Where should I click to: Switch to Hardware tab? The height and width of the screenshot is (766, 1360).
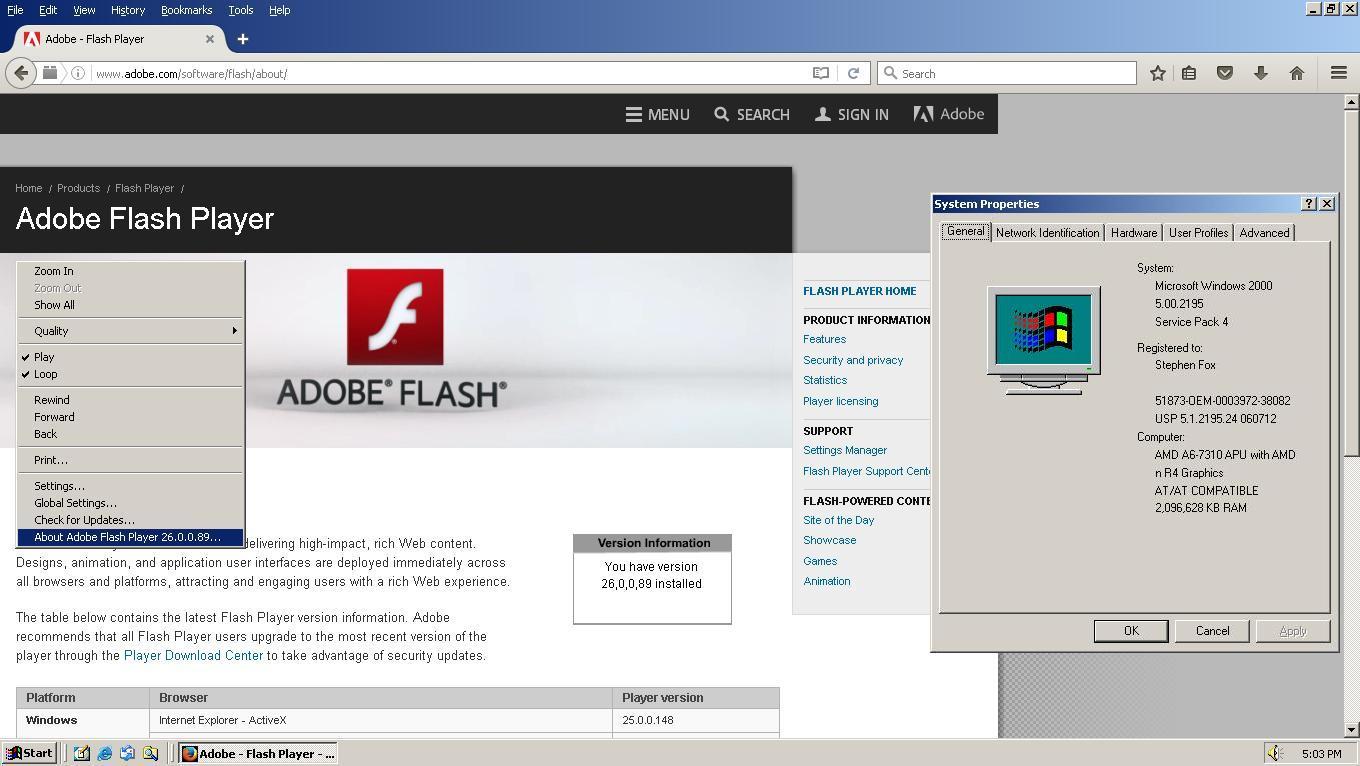click(x=1134, y=232)
